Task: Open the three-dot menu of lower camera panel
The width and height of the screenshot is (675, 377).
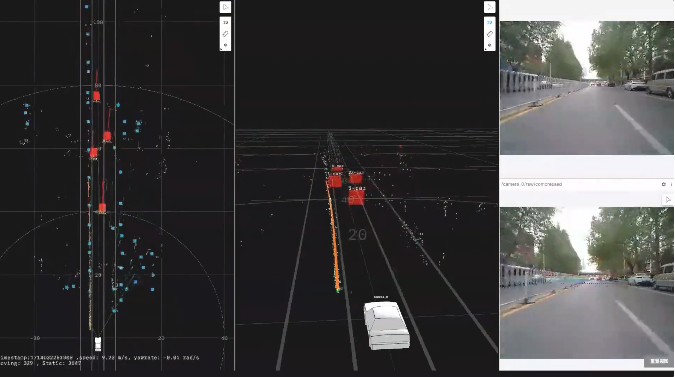Action: 671,184
